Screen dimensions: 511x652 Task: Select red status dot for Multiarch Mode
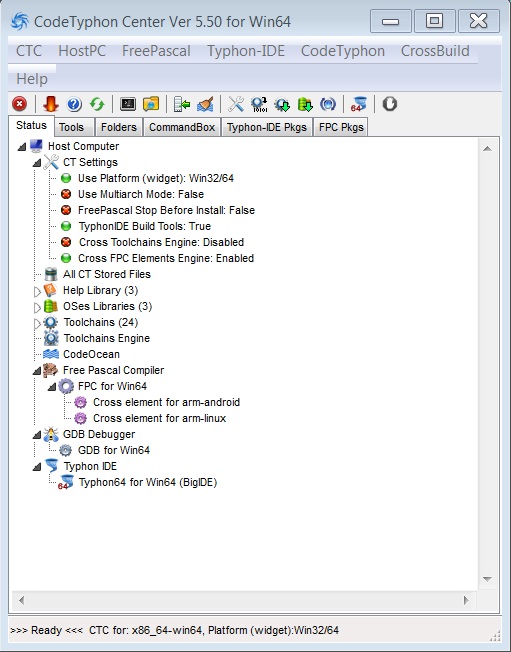[x=66, y=194]
